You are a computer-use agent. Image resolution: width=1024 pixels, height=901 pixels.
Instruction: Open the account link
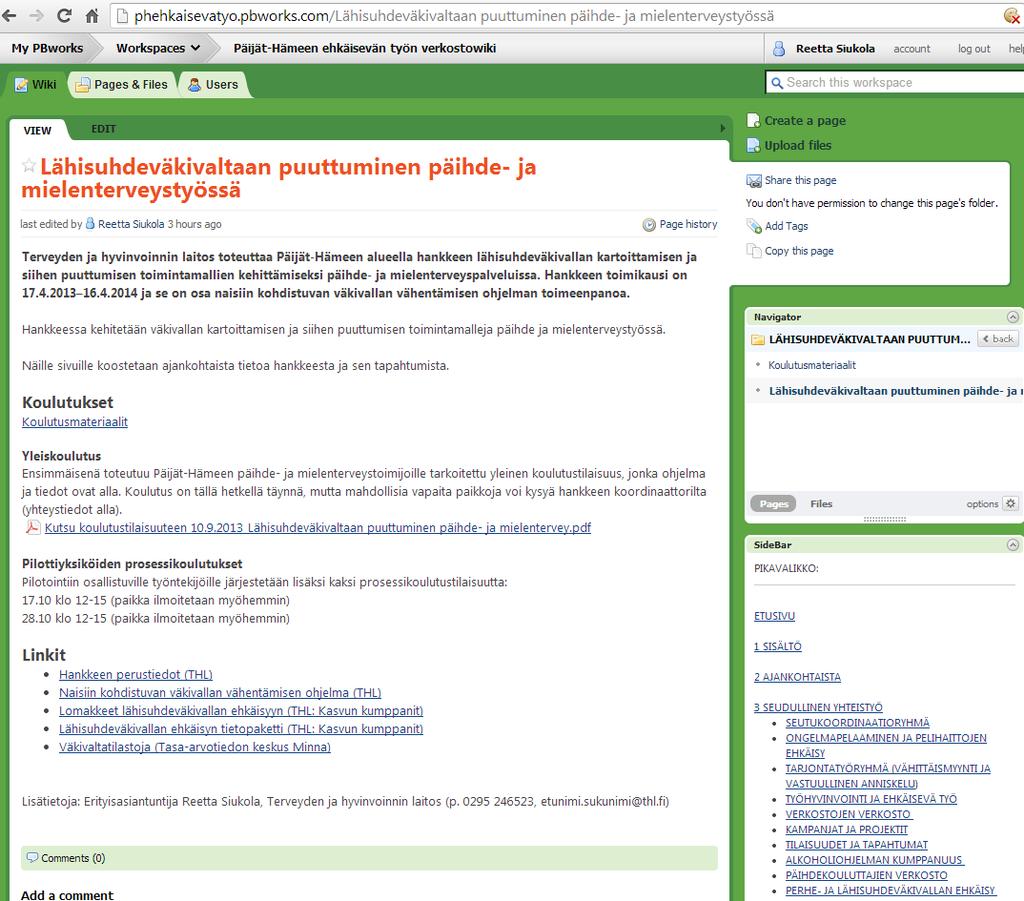click(x=912, y=48)
